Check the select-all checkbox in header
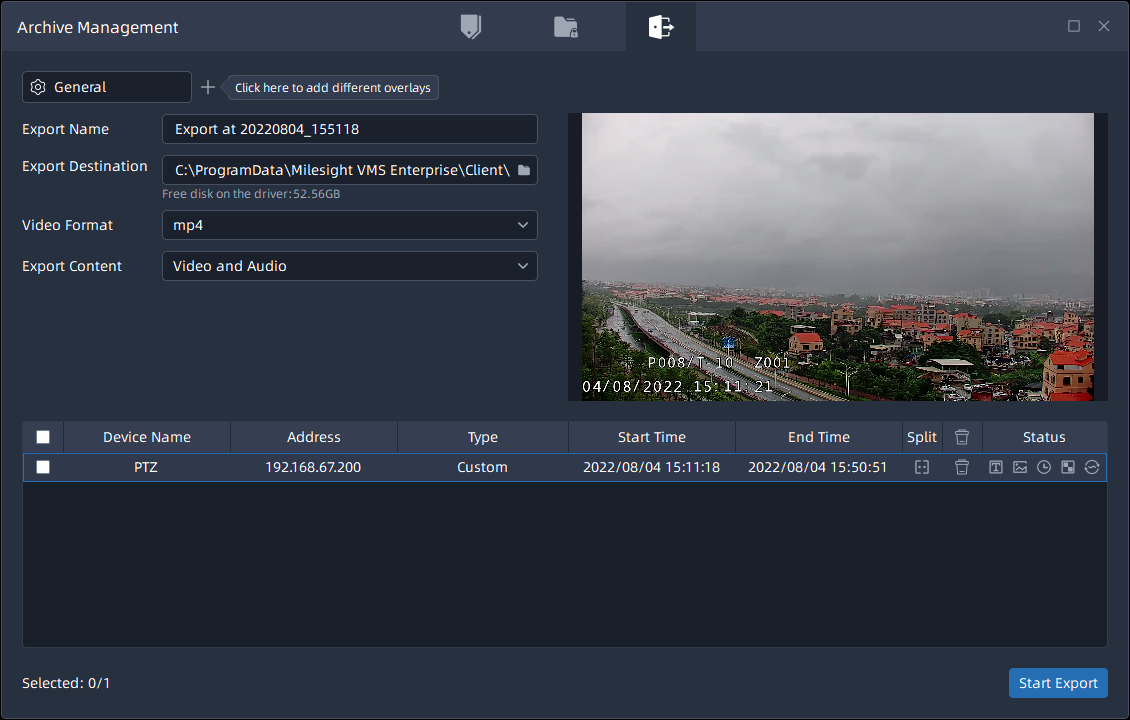 tap(43, 437)
